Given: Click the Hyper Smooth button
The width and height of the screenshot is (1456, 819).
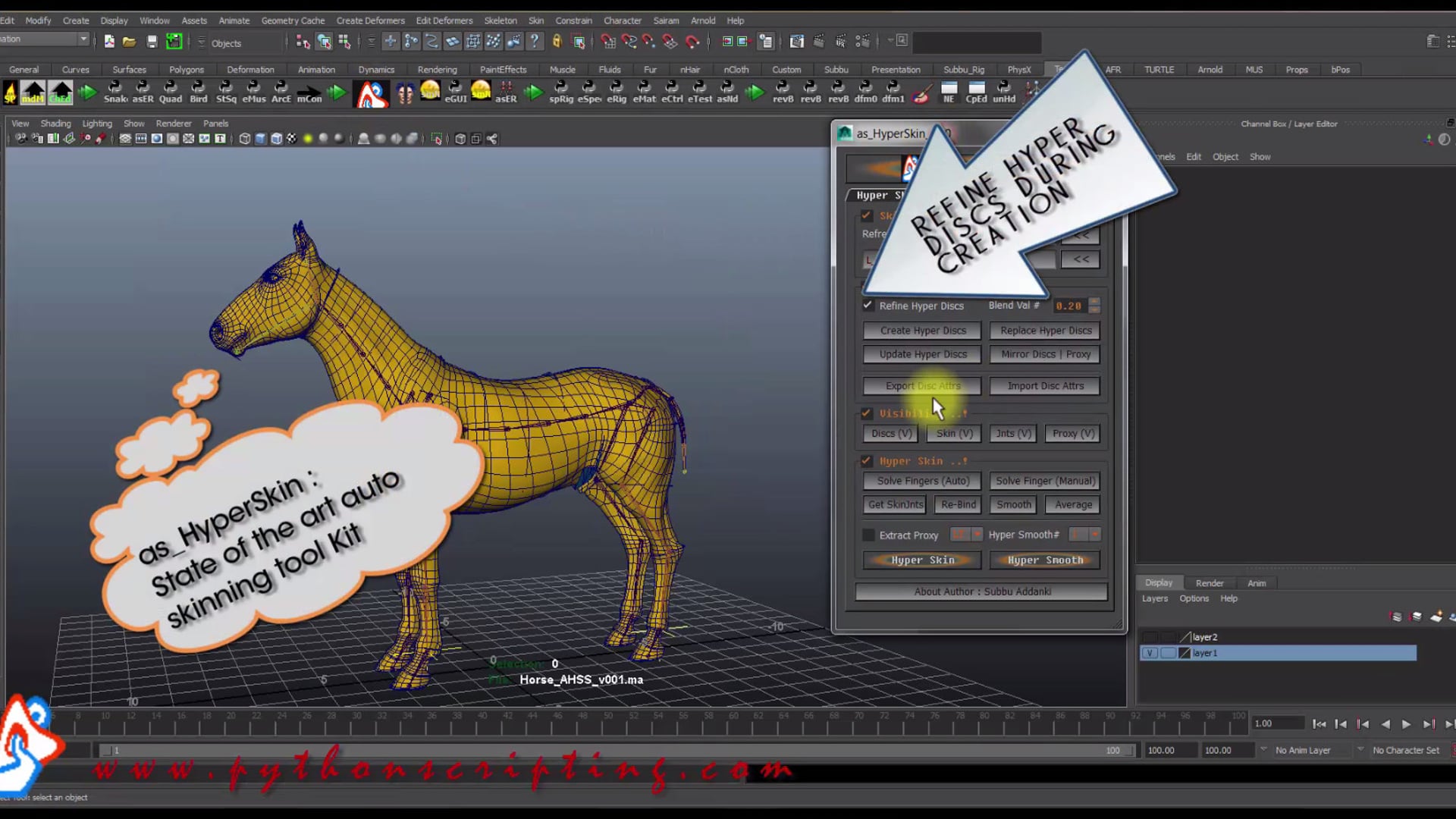Looking at the screenshot, I should 1044,560.
